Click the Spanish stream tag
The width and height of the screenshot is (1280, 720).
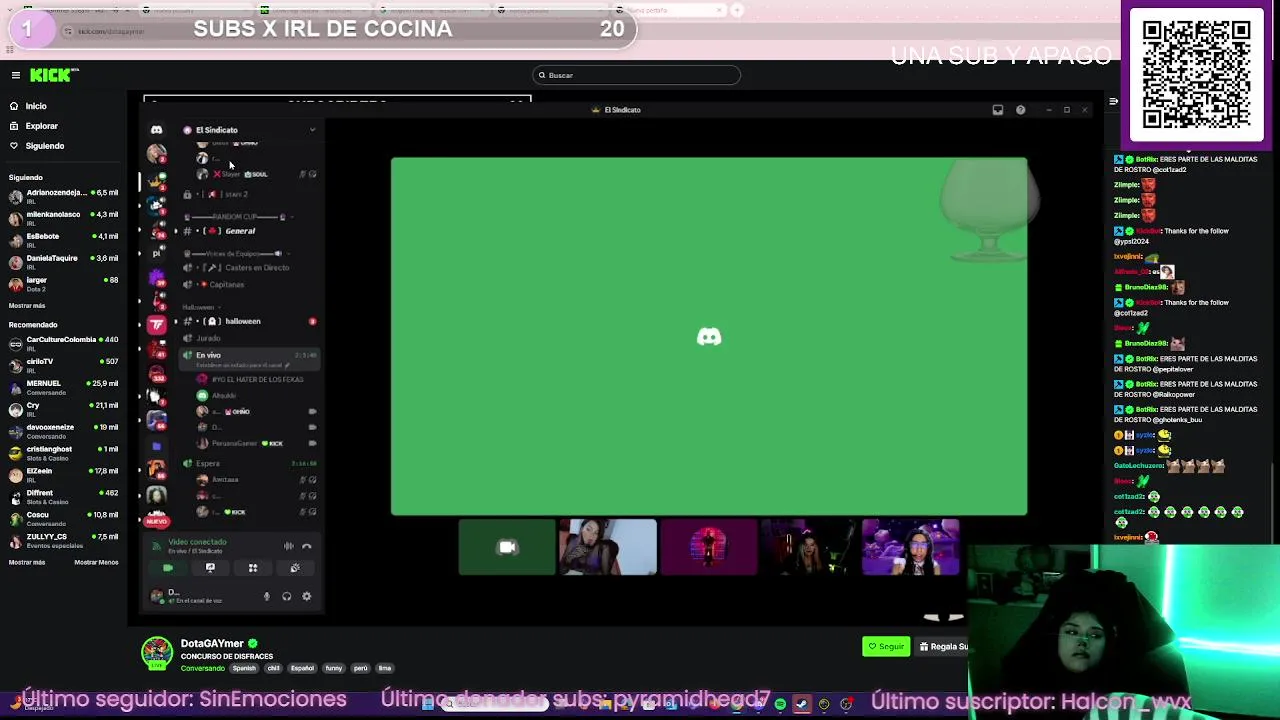coord(244,668)
